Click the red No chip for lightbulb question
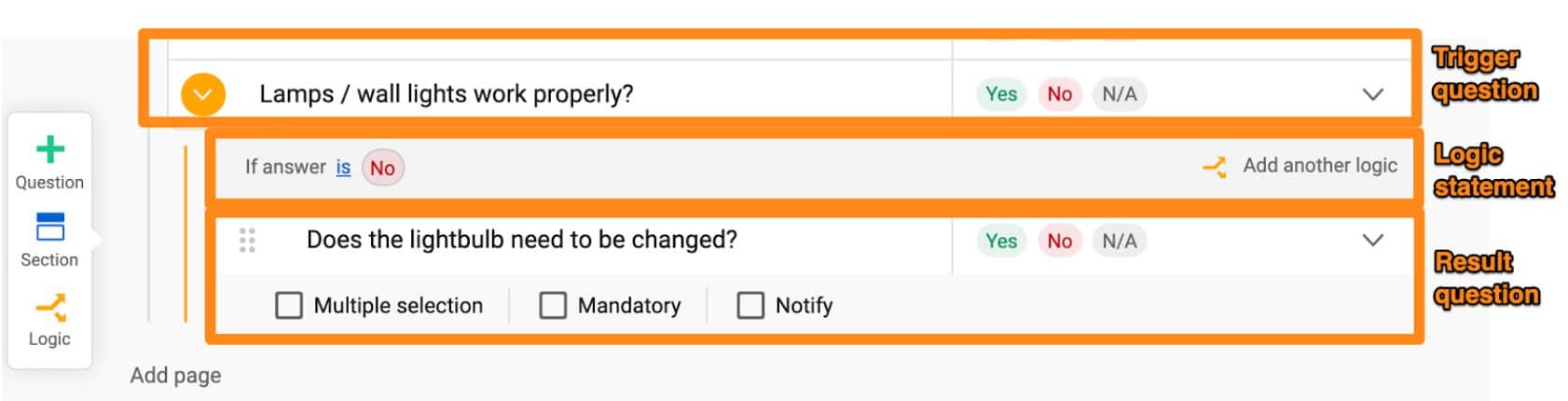Viewport: 1568px width, 401px height. pos(1059,241)
